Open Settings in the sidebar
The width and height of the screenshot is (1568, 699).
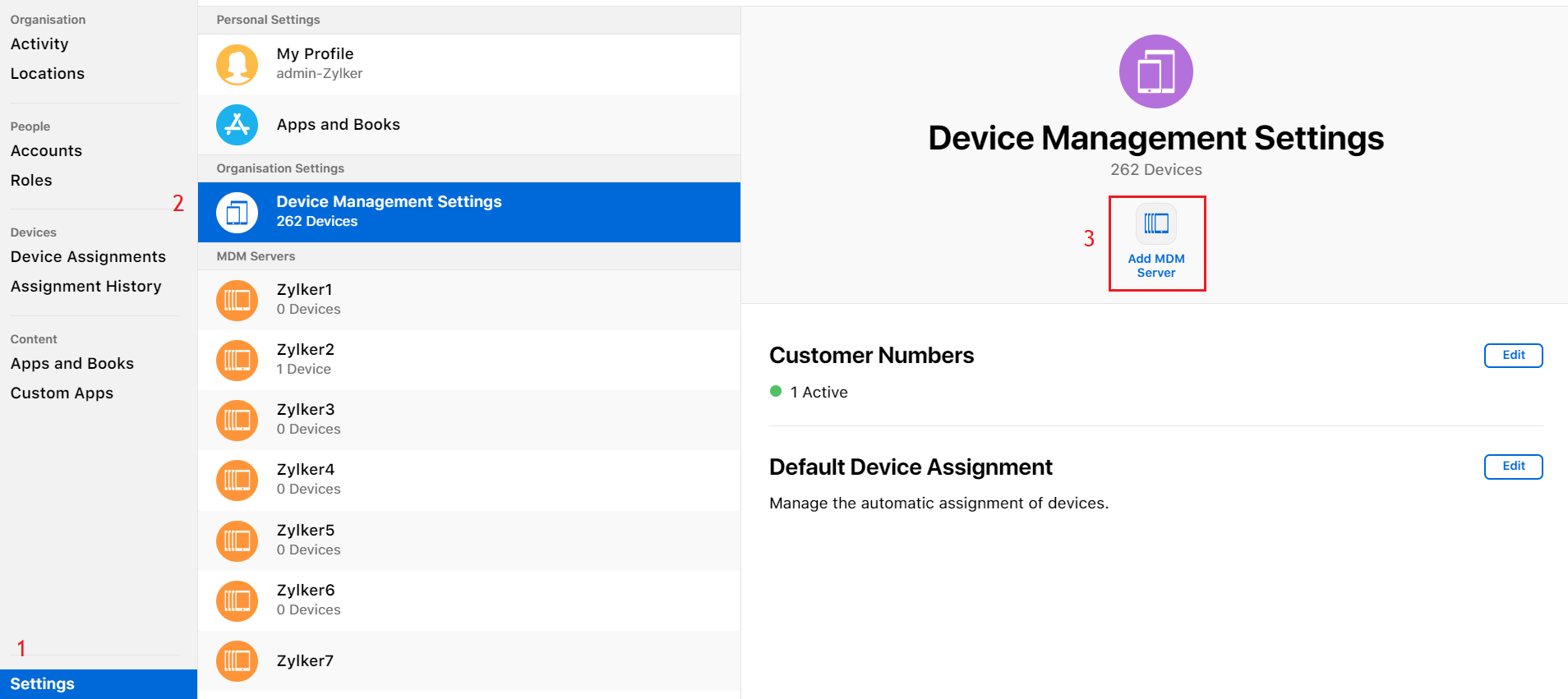43,684
